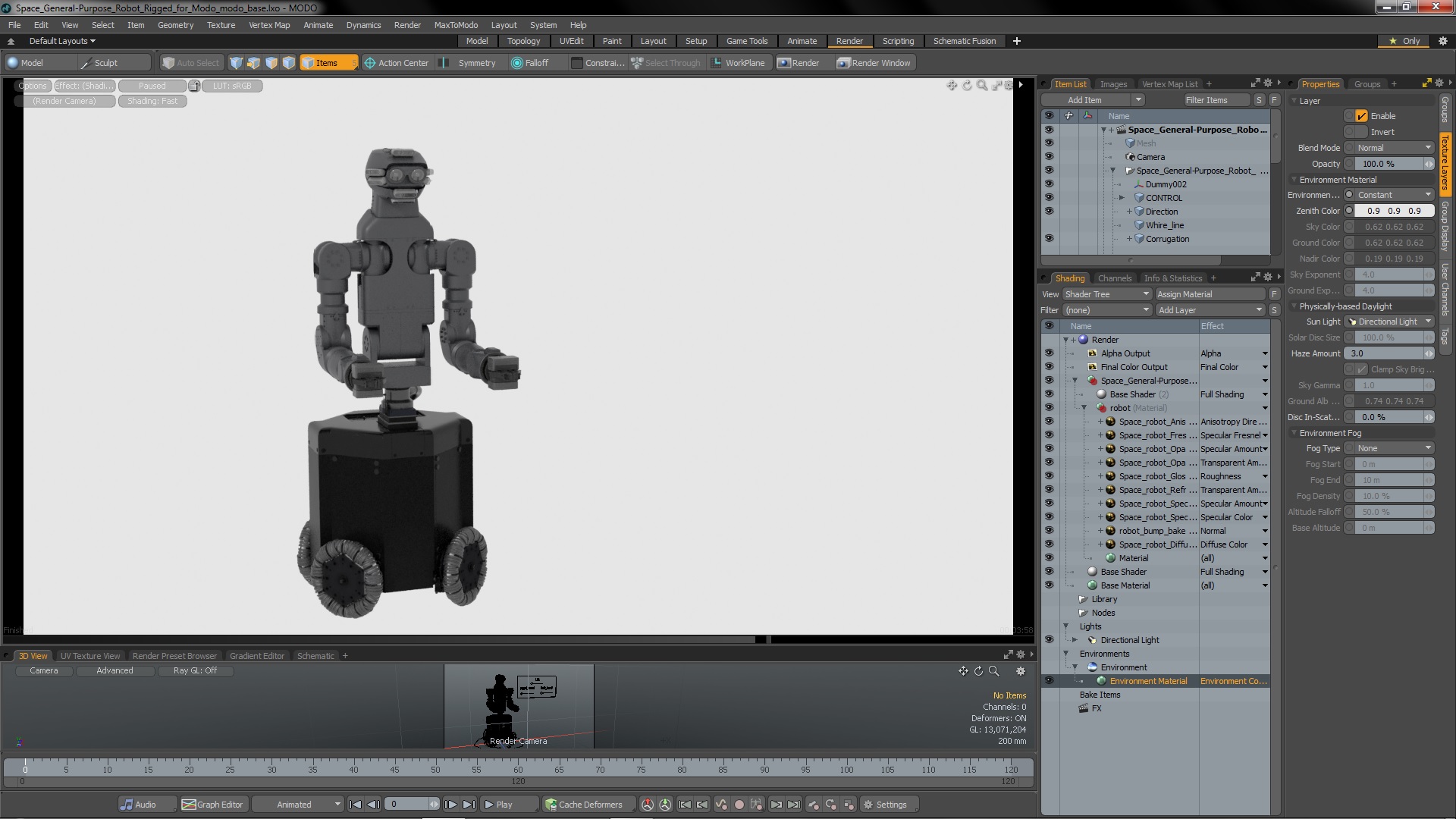Open the Add Layer dropdown
Image resolution: width=1456 pixels, height=819 pixels.
tap(1210, 310)
